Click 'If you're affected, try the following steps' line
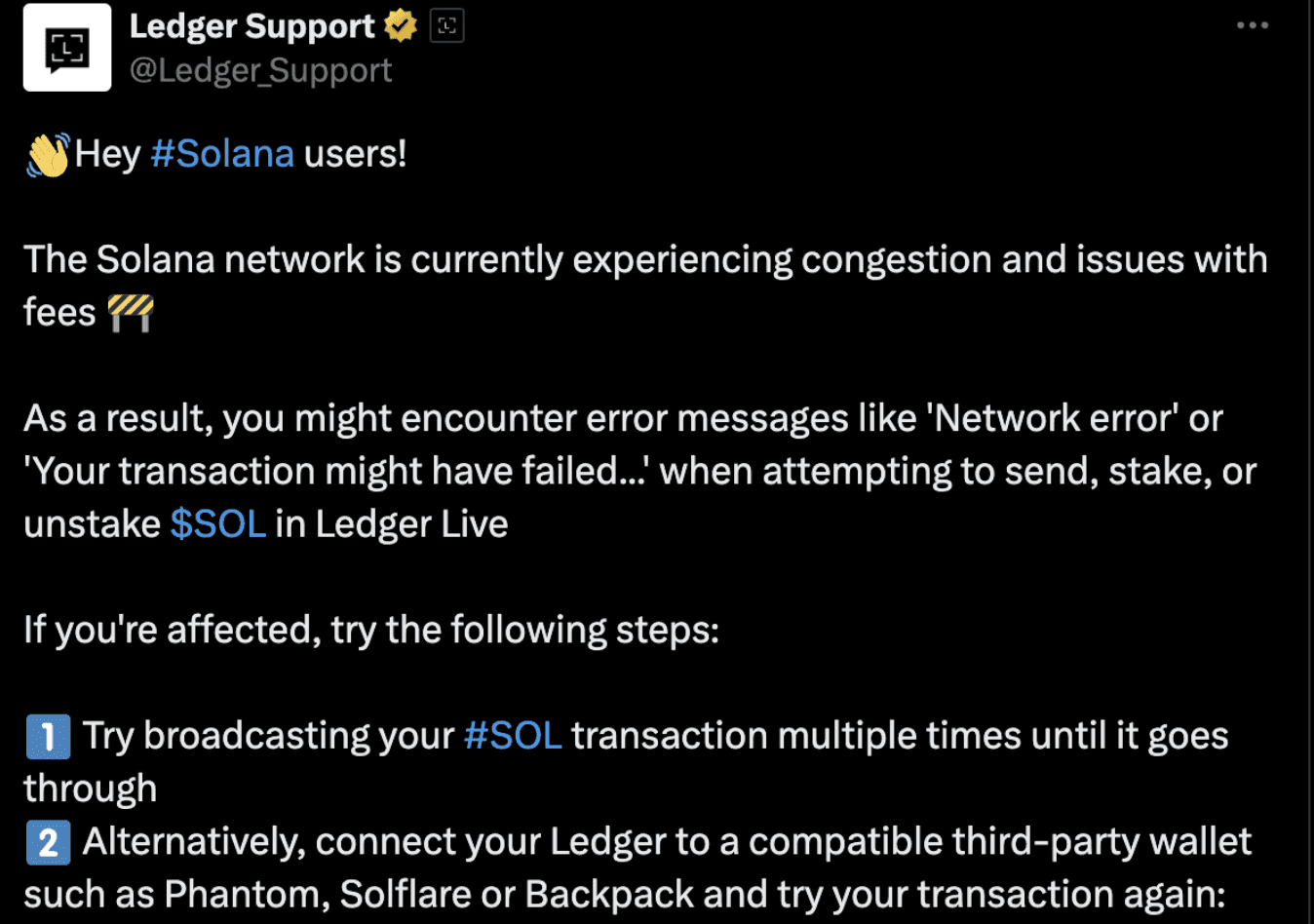Image resolution: width=1314 pixels, height=924 pixels. tap(371, 631)
